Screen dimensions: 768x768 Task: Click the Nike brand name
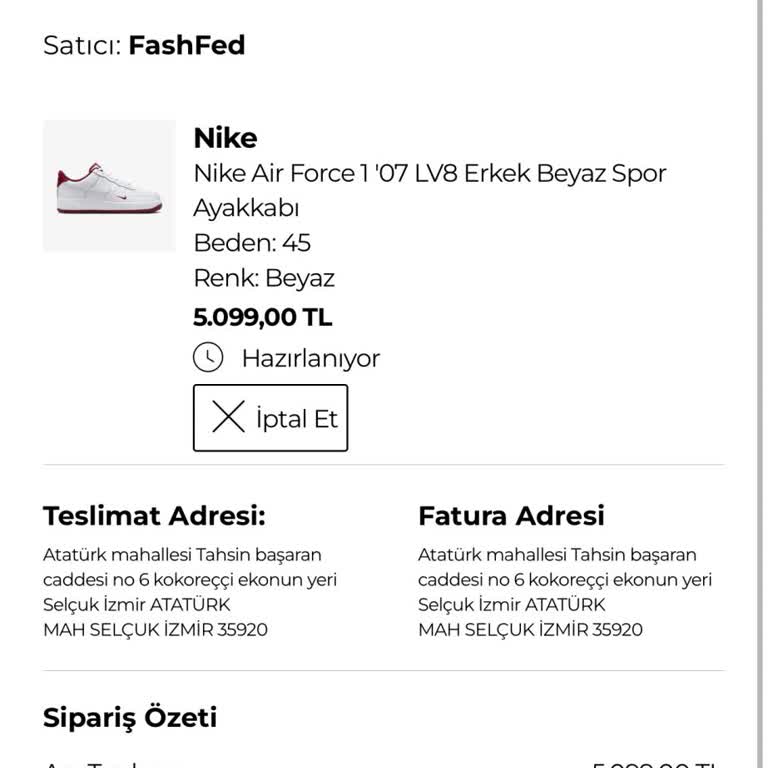[225, 138]
